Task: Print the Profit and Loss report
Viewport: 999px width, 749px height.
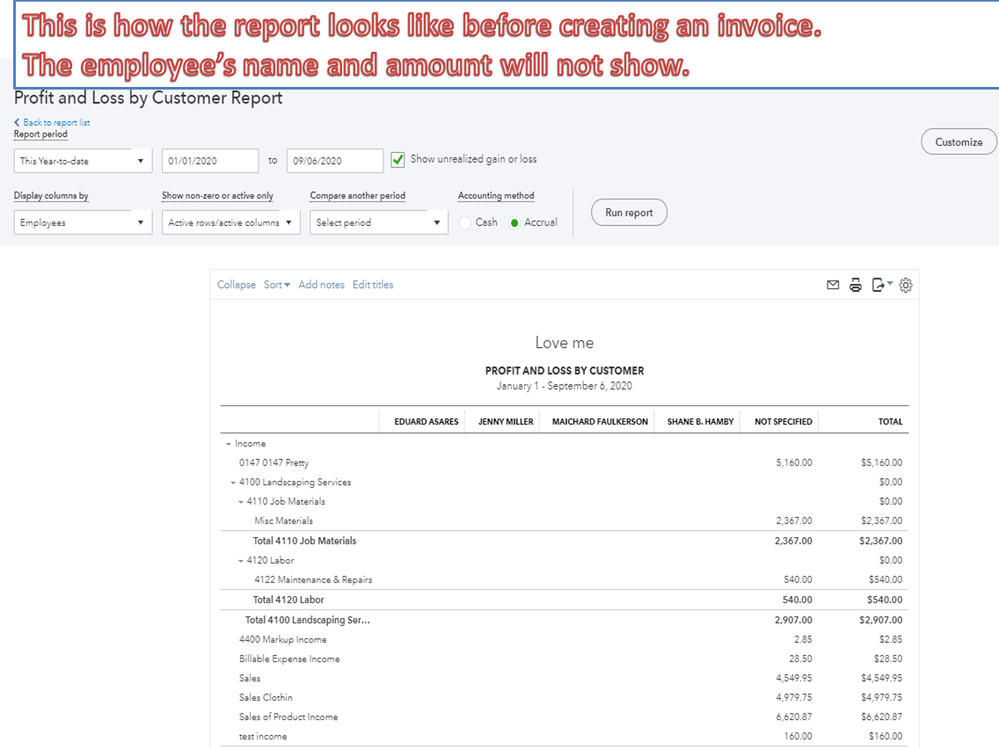Action: coord(856,285)
